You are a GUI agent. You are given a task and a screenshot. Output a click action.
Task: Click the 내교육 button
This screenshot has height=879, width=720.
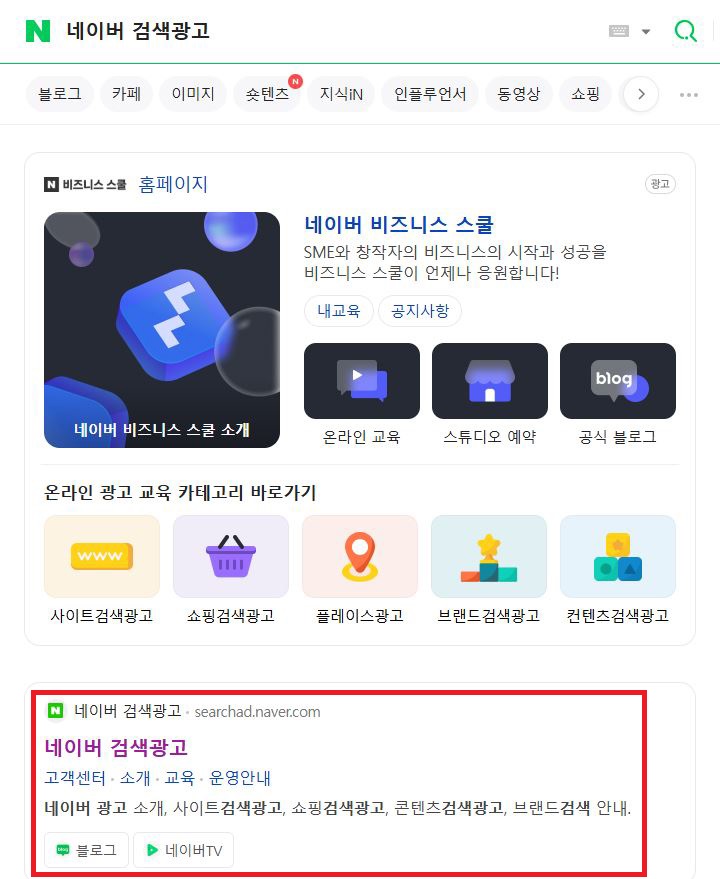[339, 311]
